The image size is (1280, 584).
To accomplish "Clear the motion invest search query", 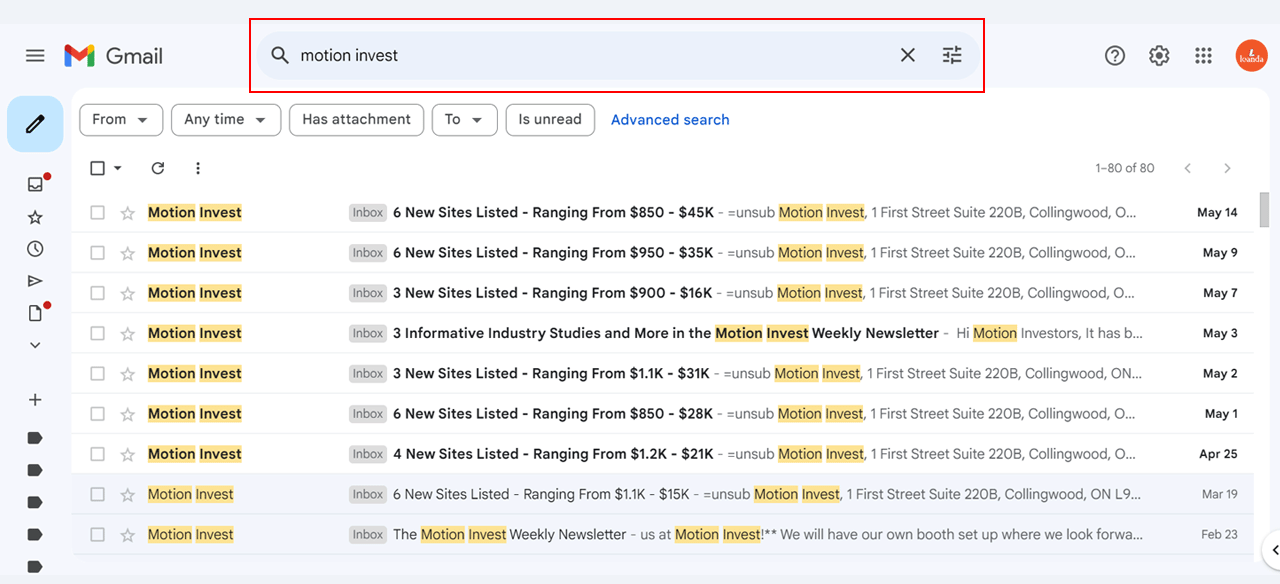I will pyautogui.click(x=907, y=55).
